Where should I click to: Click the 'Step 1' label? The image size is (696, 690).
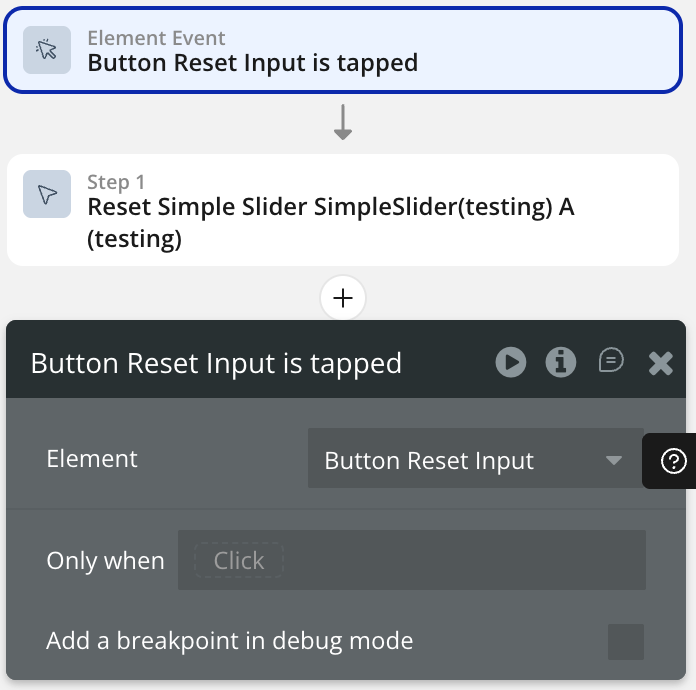116,182
